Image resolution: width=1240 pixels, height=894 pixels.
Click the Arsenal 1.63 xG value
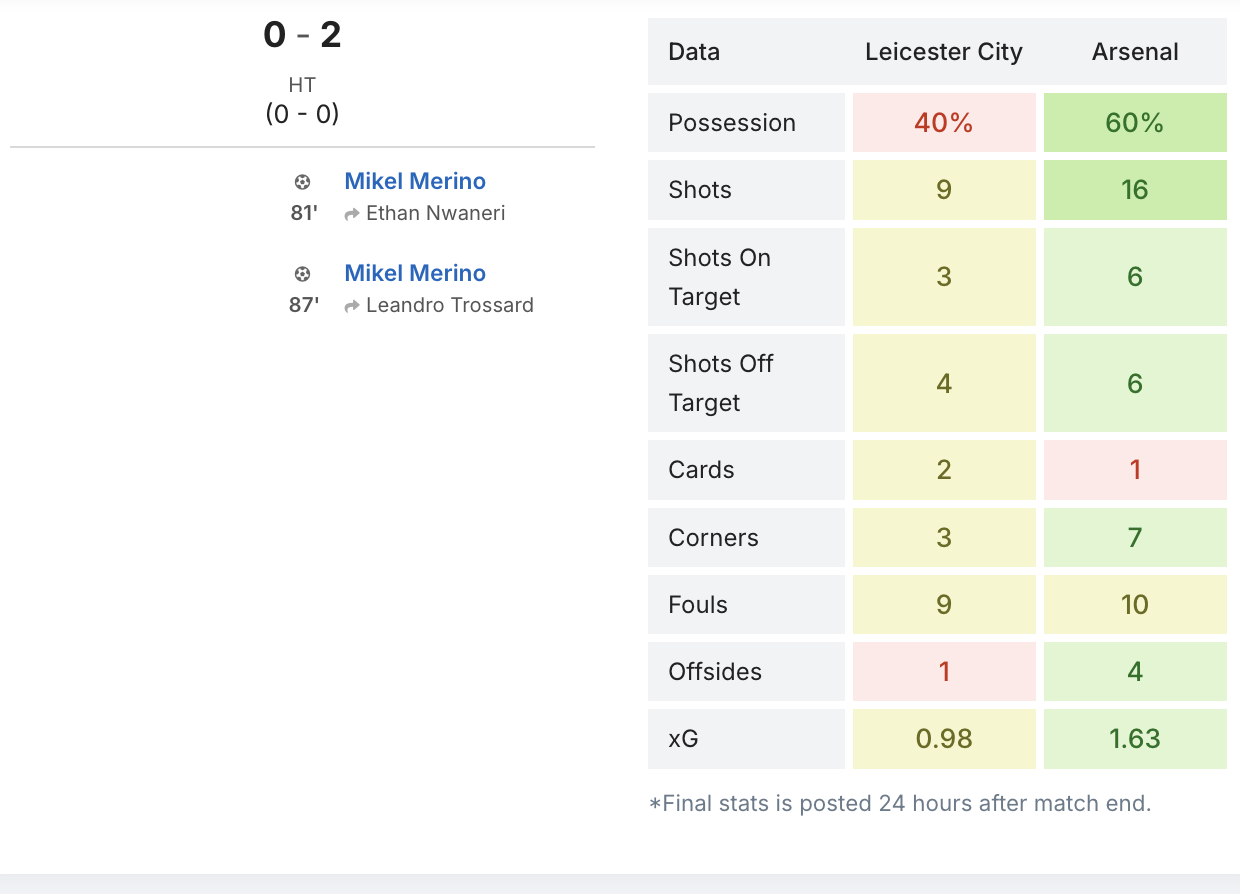[x=1135, y=739]
